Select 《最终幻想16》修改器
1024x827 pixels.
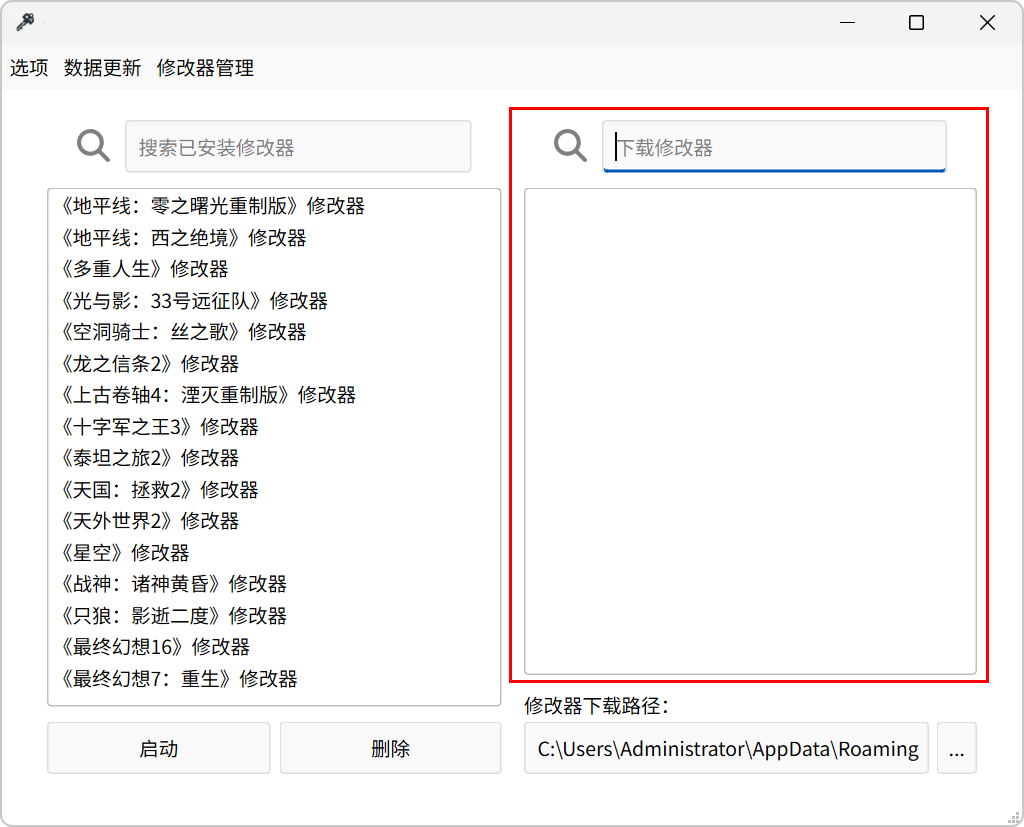274,647
